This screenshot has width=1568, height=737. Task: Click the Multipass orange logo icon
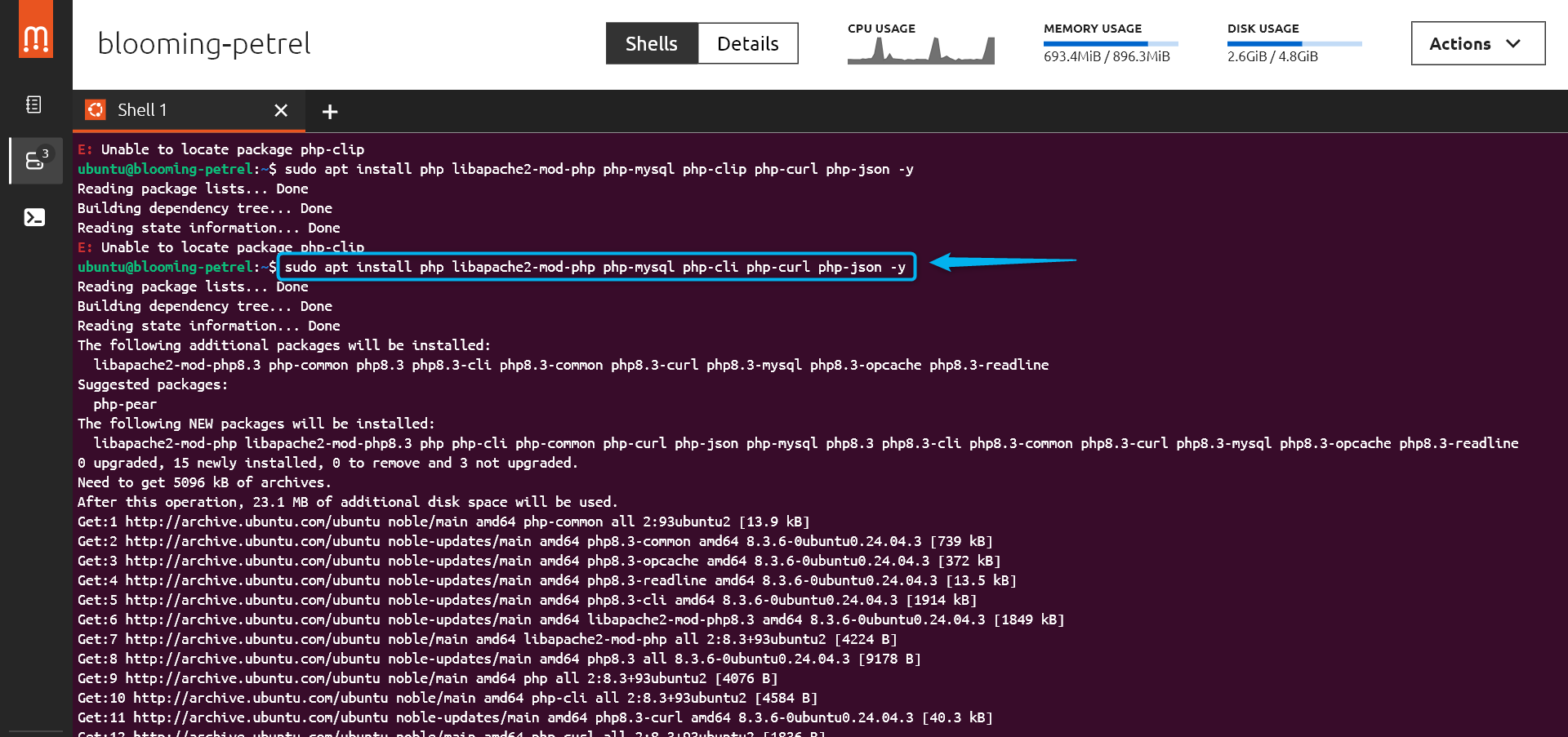tap(36, 29)
